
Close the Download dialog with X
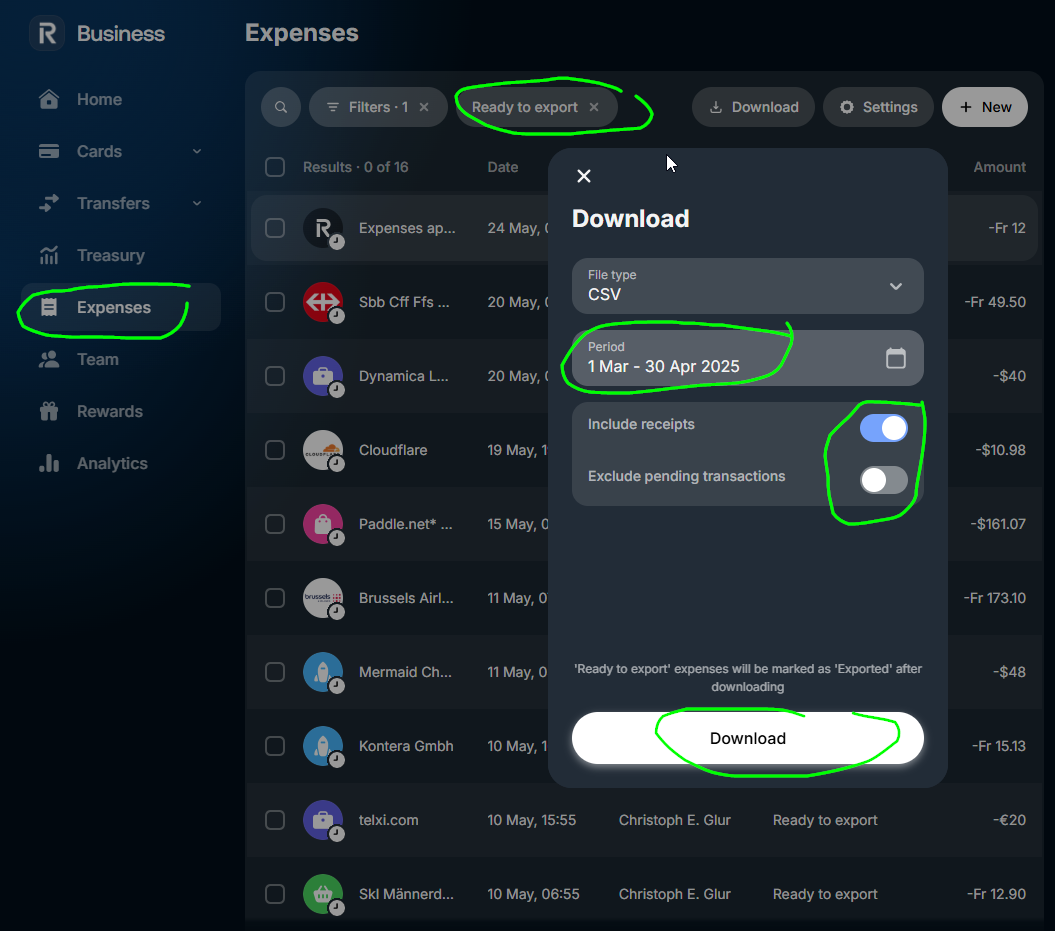pos(584,176)
